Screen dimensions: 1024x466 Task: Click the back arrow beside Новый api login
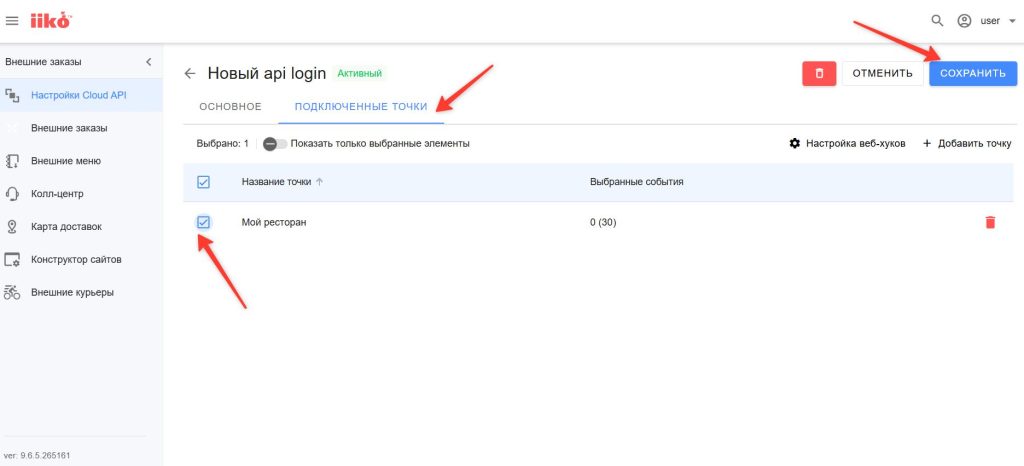[x=190, y=74]
